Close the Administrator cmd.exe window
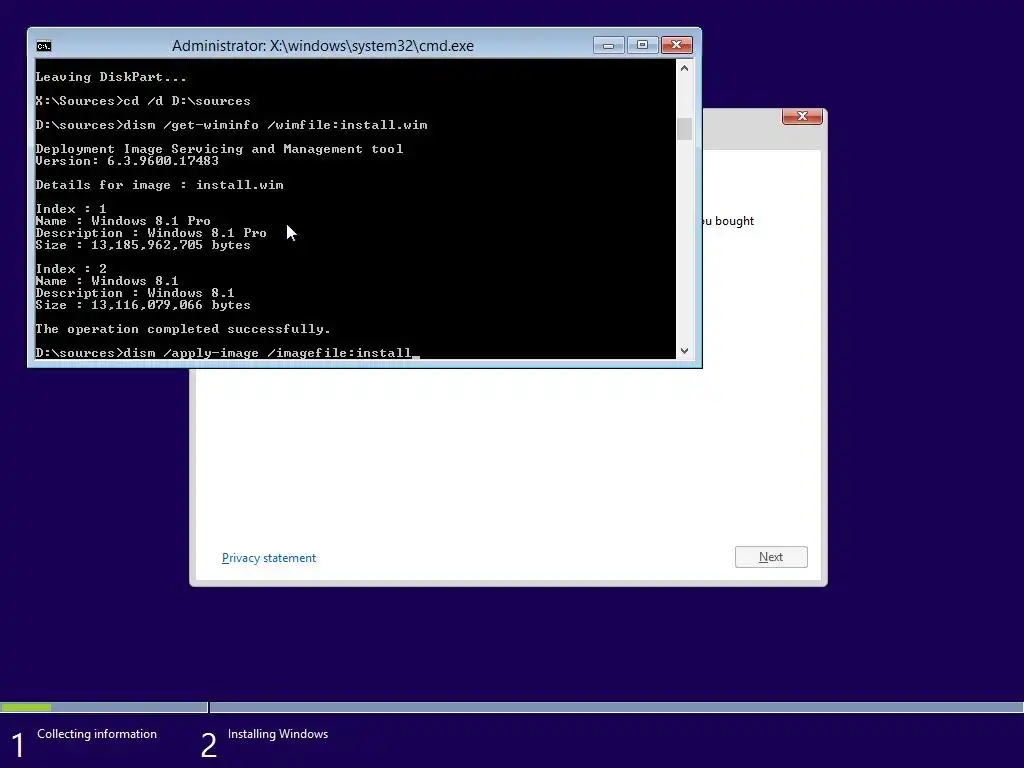 pyautogui.click(x=677, y=45)
